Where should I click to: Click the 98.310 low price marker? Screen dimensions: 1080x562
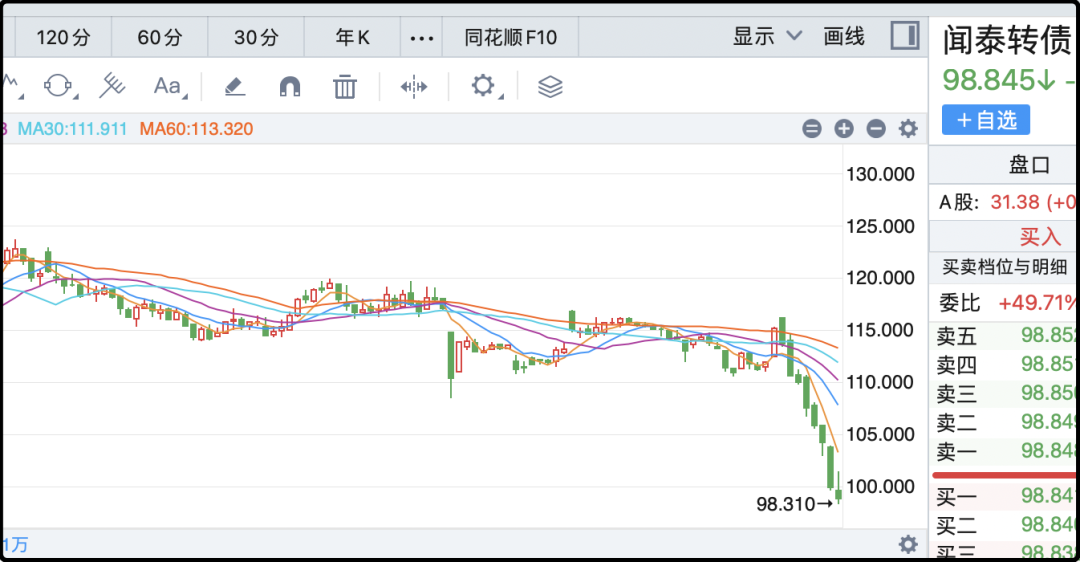click(x=794, y=505)
